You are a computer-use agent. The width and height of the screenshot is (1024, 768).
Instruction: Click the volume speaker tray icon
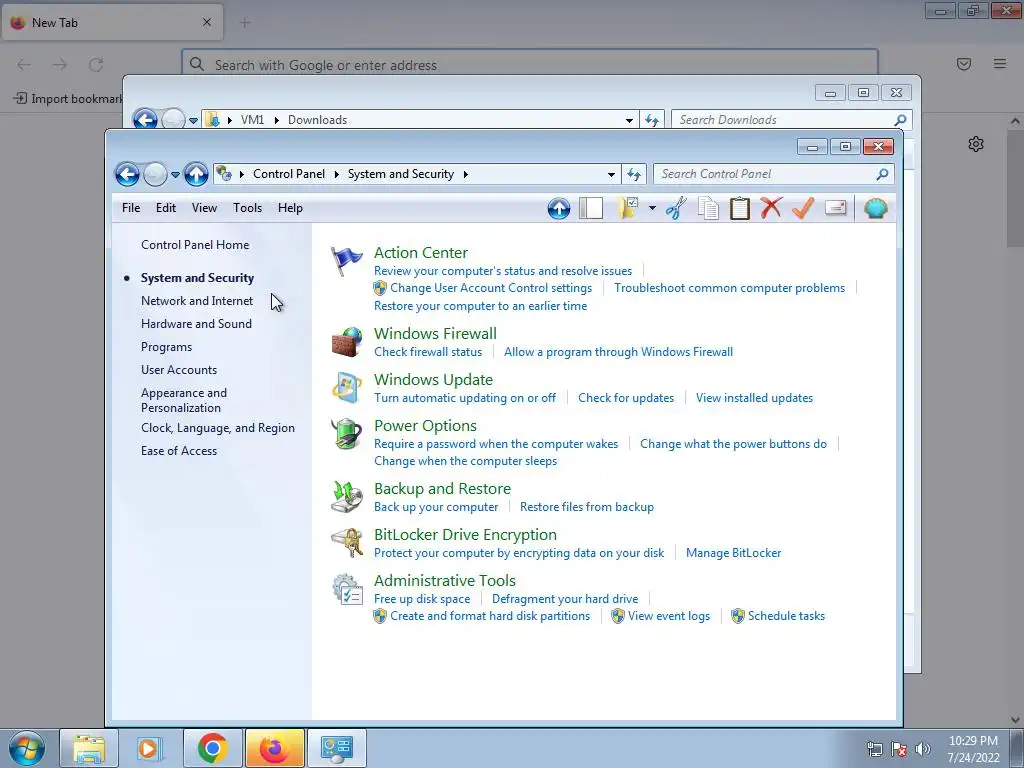click(x=923, y=749)
